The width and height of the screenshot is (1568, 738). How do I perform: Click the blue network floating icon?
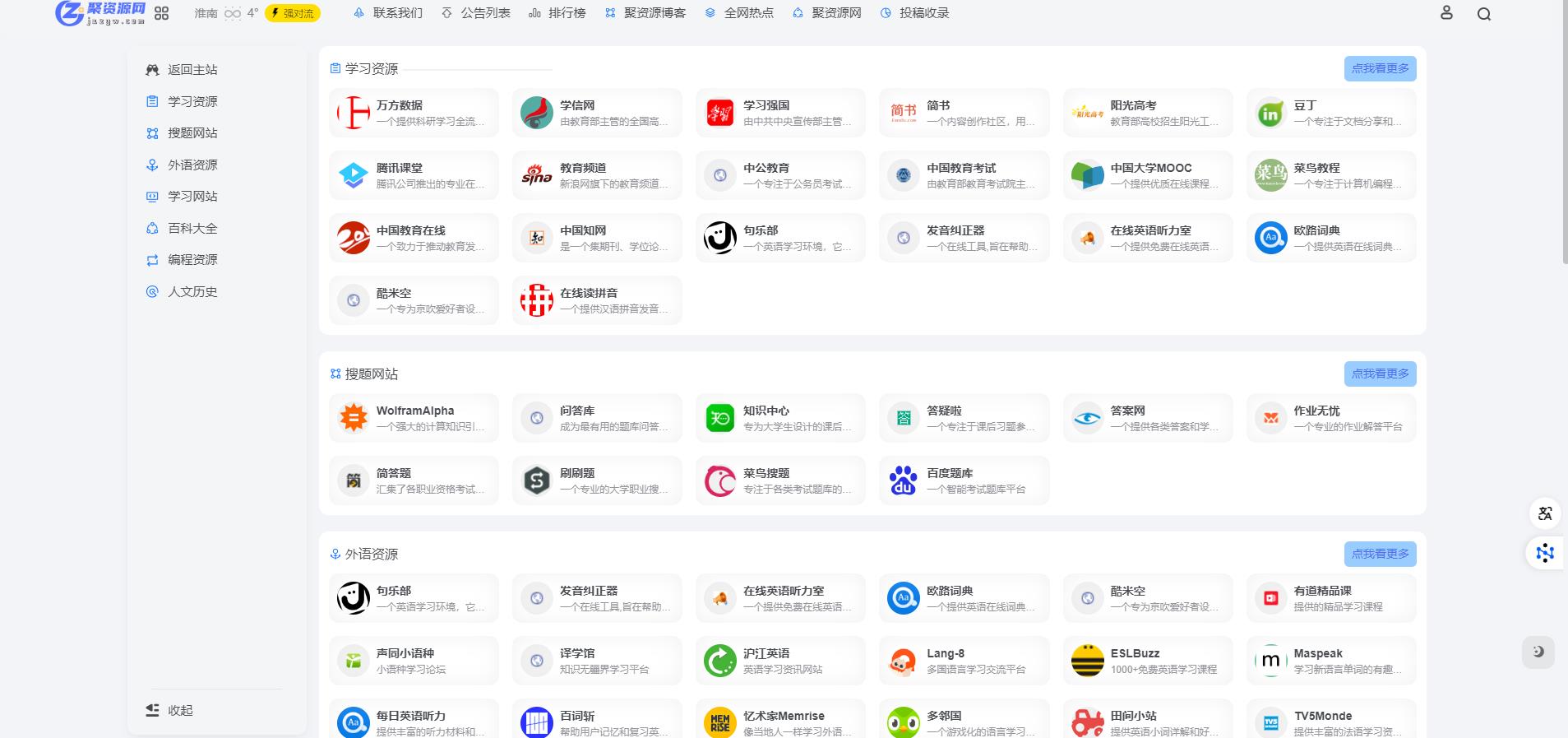click(1545, 552)
